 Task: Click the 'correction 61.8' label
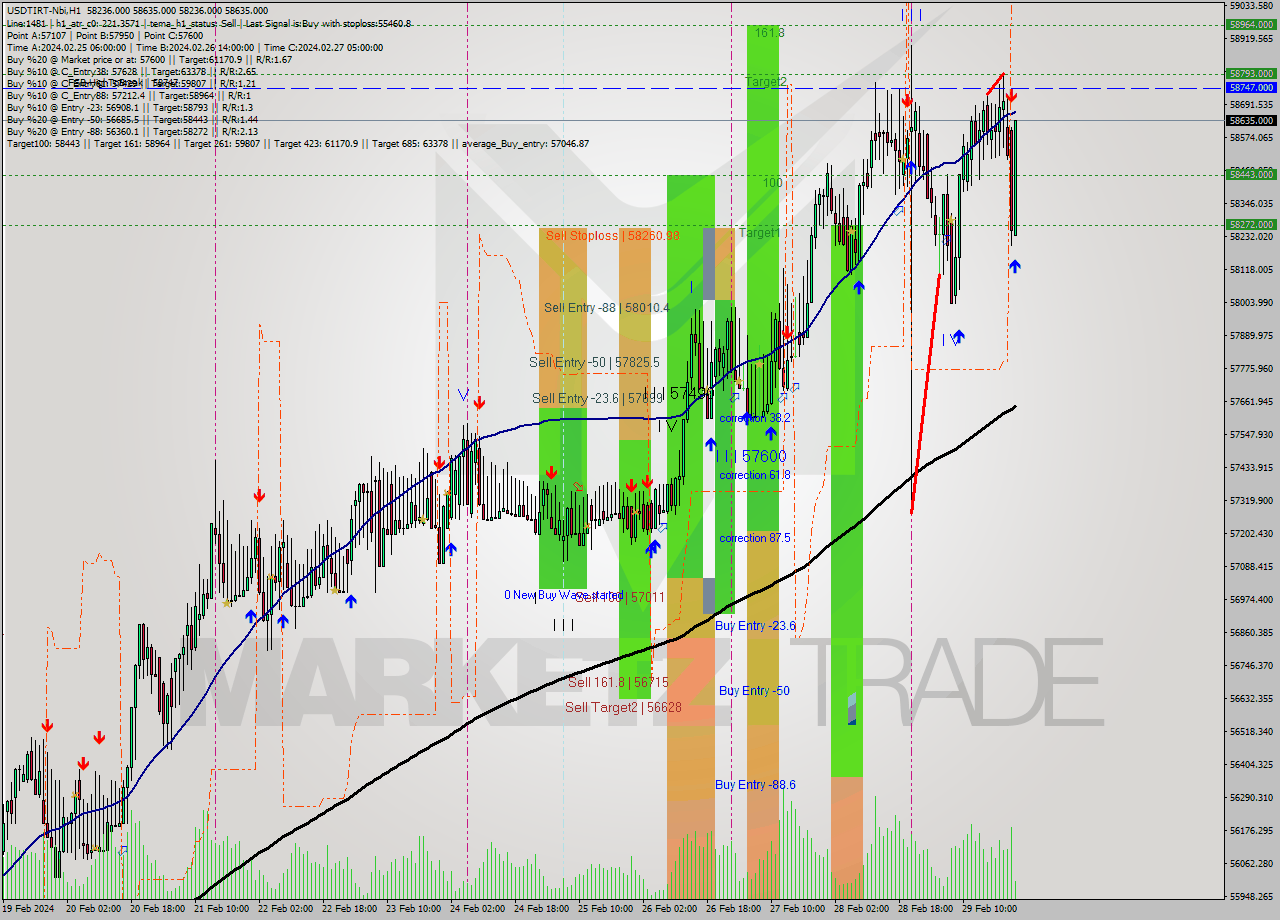click(x=755, y=475)
